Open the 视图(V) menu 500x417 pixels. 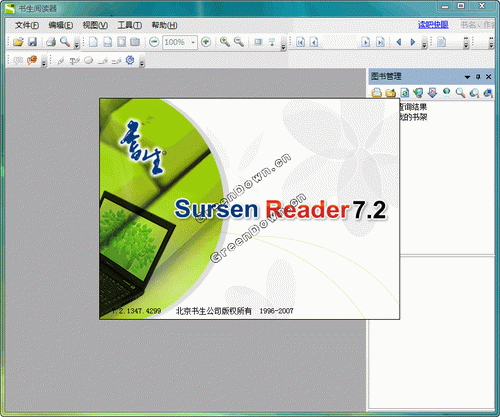(95, 25)
